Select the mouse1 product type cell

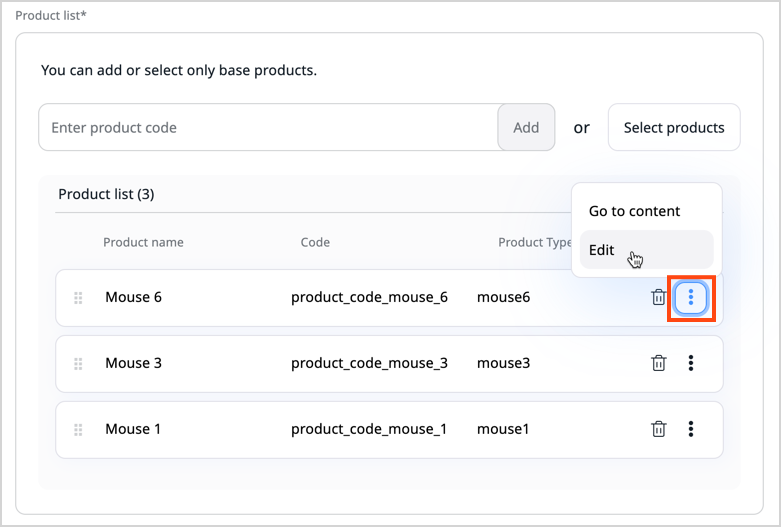point(503,429)
